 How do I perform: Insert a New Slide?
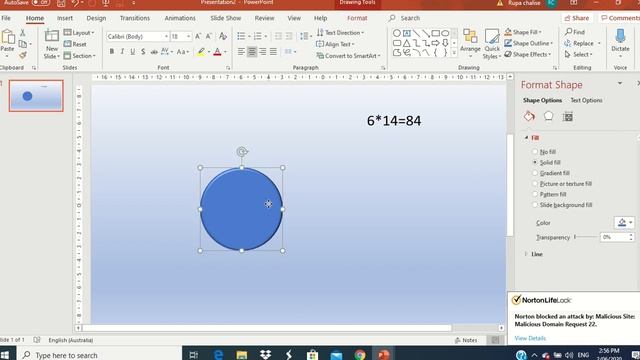pyautogui.click(x=52, y=44)
